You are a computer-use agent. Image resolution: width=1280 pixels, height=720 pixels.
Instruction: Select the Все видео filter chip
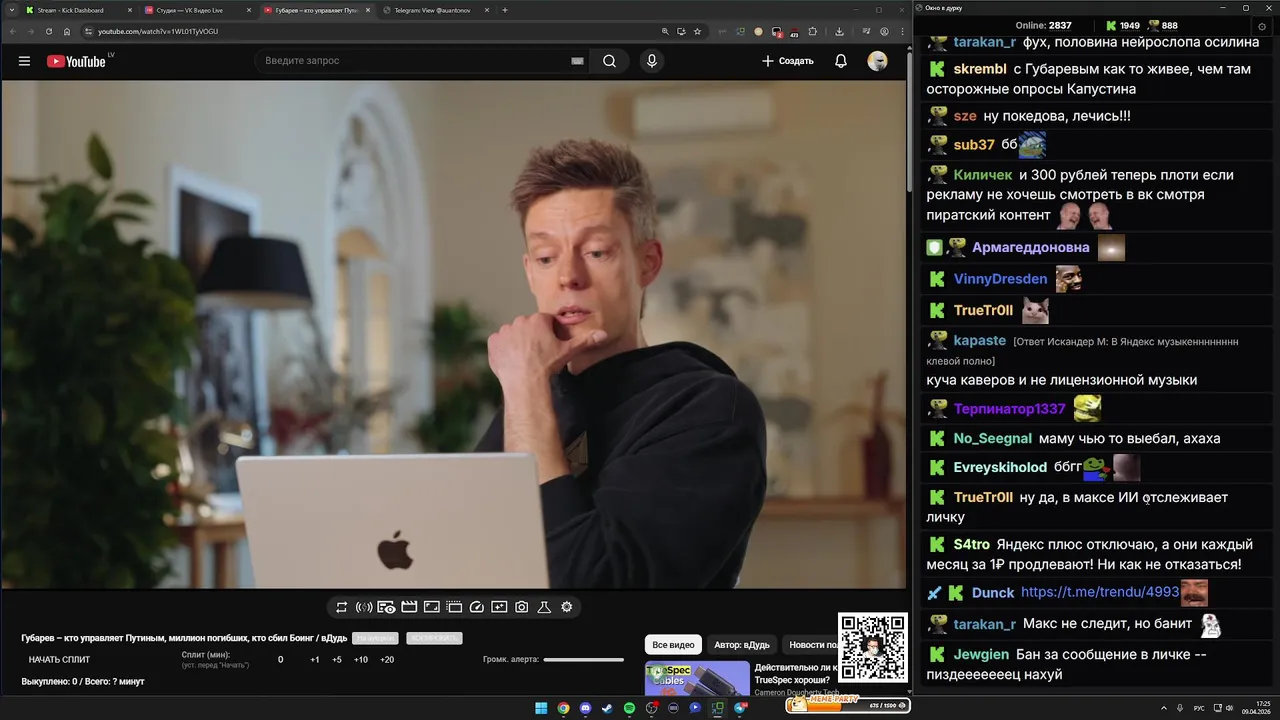[673, 645]
